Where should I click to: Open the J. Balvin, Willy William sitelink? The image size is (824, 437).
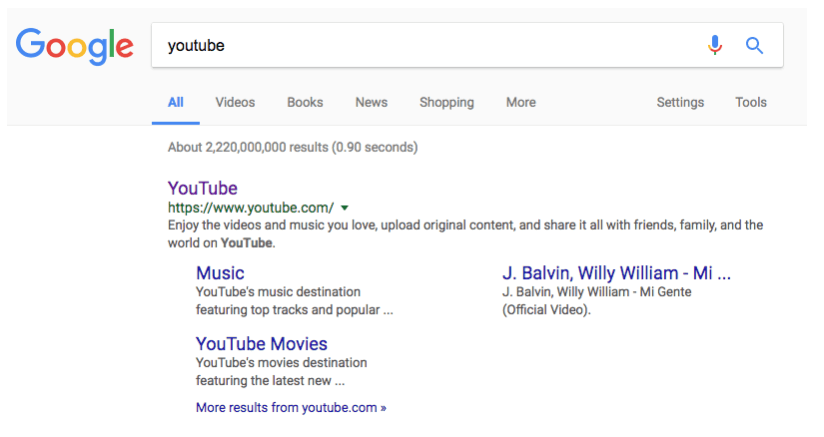pyautogui.click(x=616, y=273)
